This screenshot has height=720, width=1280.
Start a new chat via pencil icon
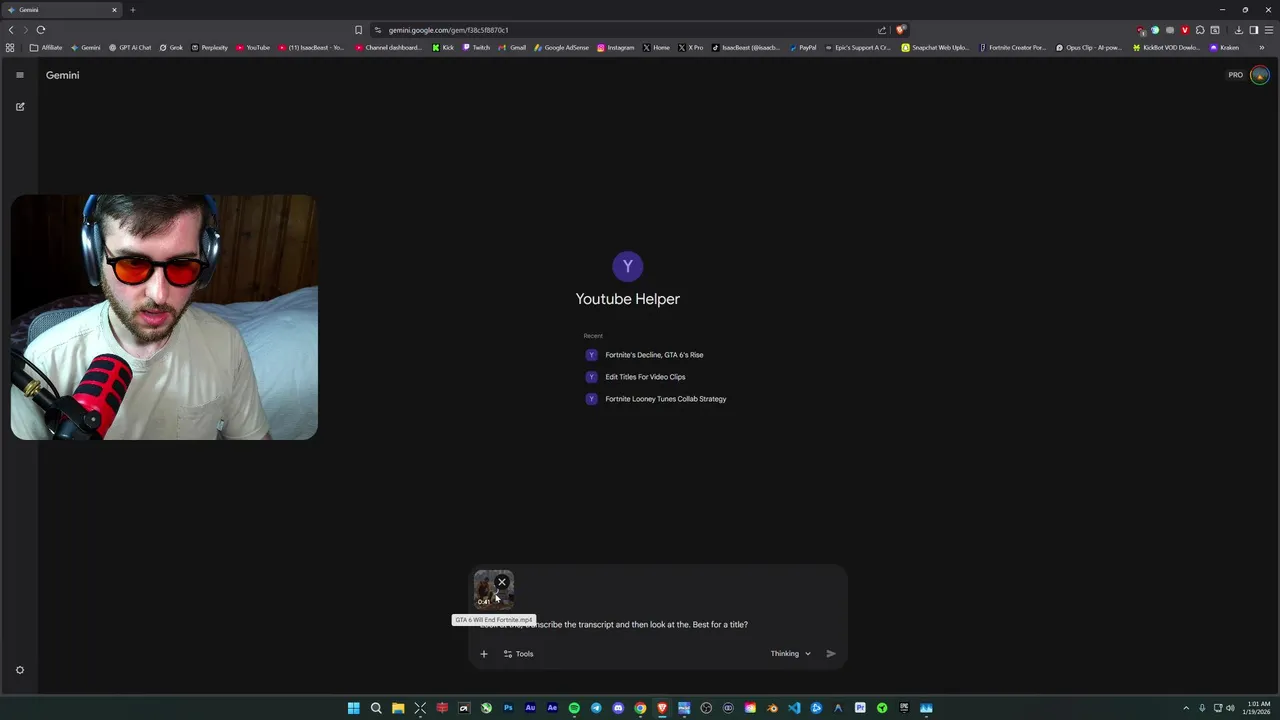pos(19,106)
